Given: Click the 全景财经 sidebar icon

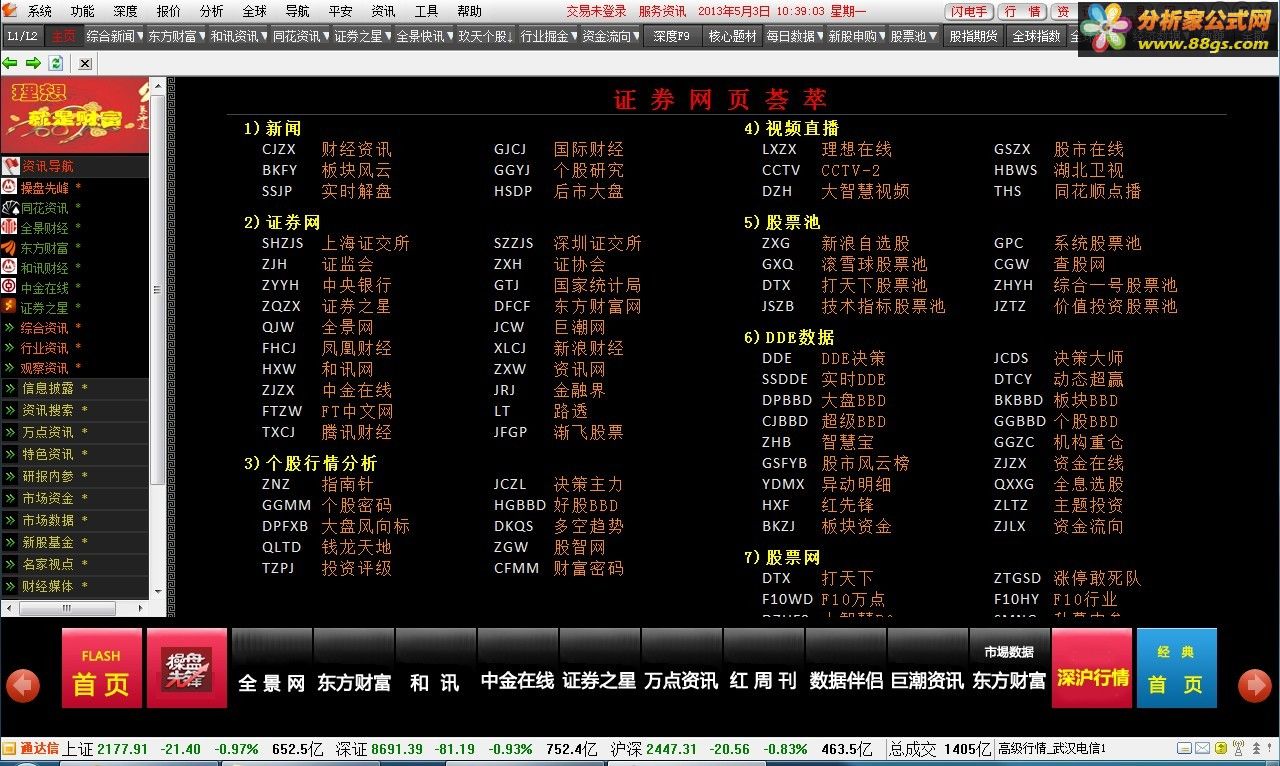Looking at the screenshot, I should [9, 227].
